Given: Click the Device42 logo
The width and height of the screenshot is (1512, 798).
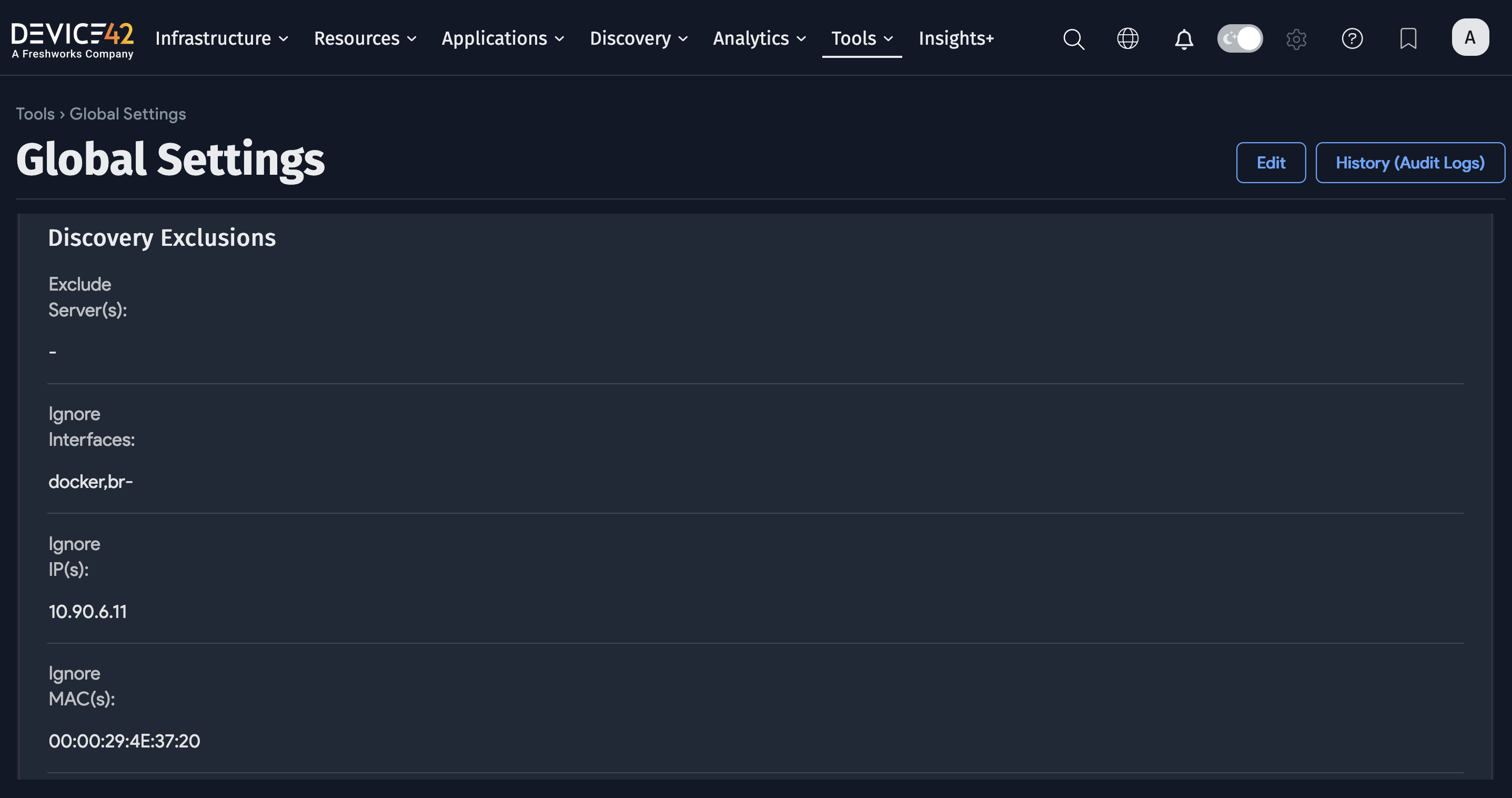Looking at the screenshot, I should click(73, 39).
